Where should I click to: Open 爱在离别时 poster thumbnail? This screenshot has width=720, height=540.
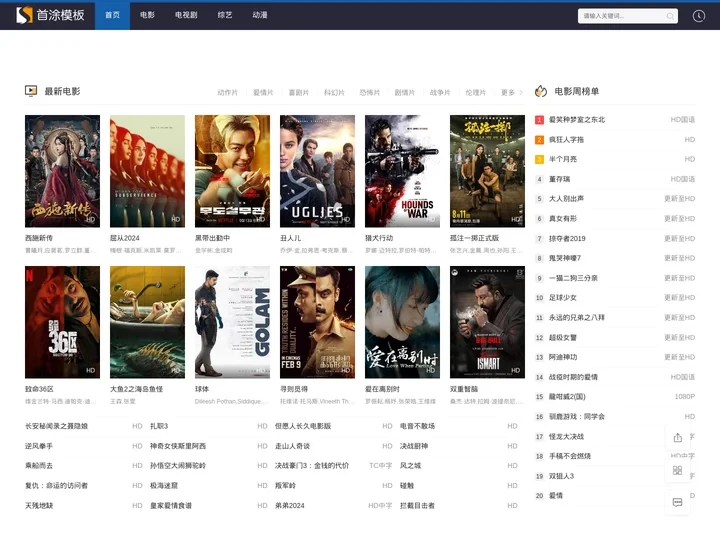pos(402,322)
